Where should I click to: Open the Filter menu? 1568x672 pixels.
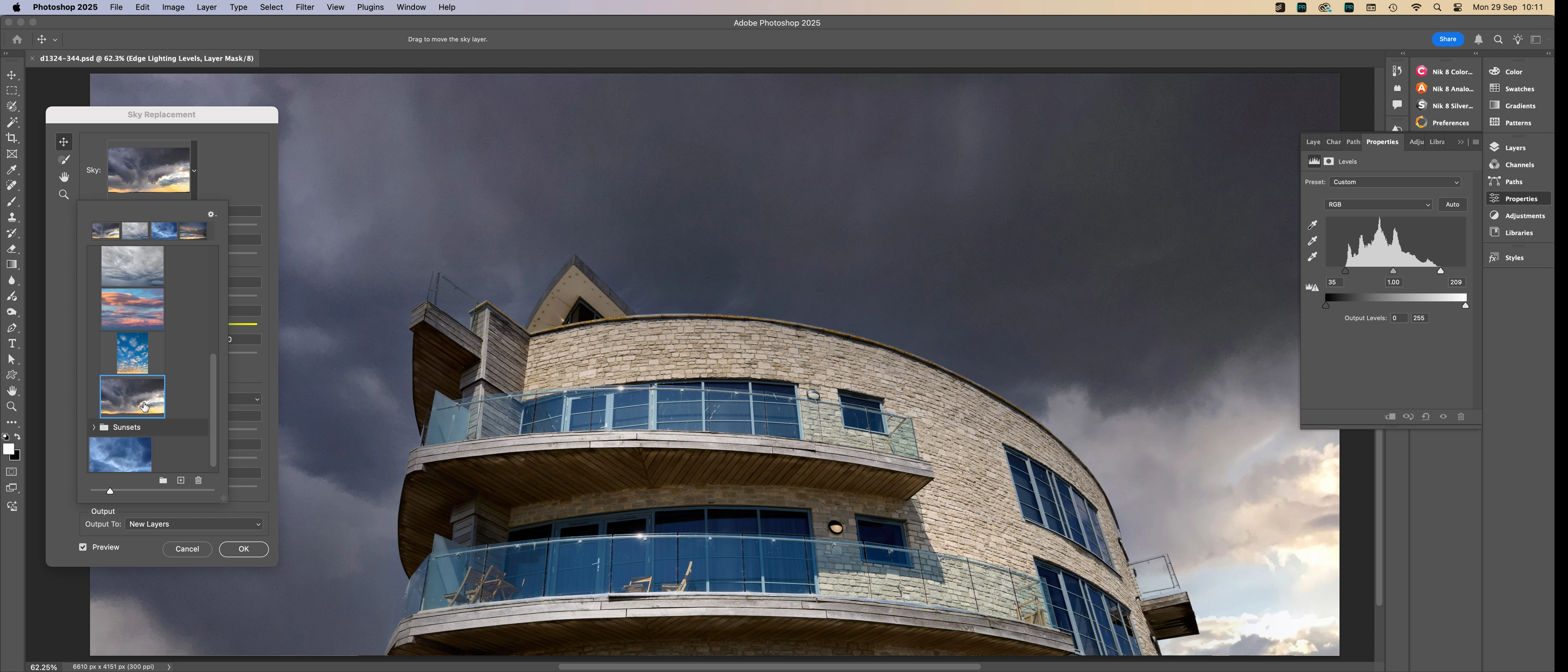[304, 7]
